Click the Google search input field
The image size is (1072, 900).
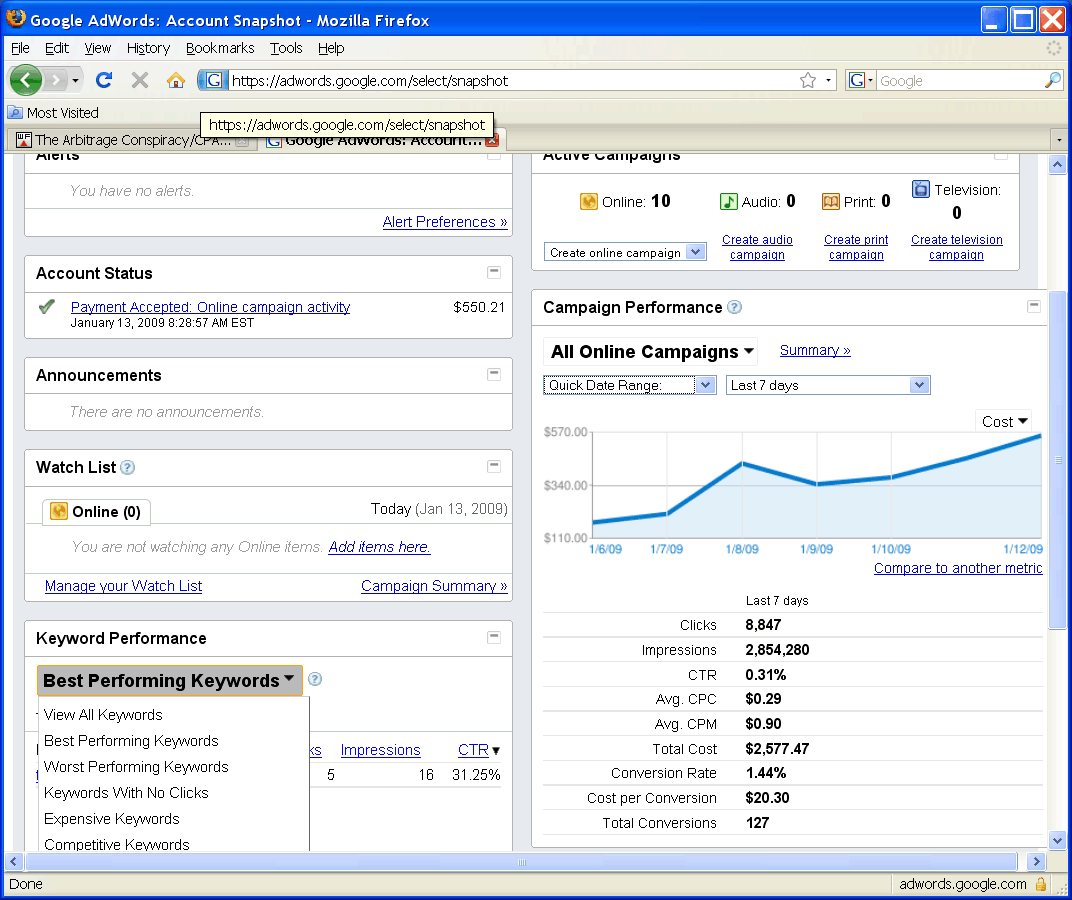pos(960,81)
